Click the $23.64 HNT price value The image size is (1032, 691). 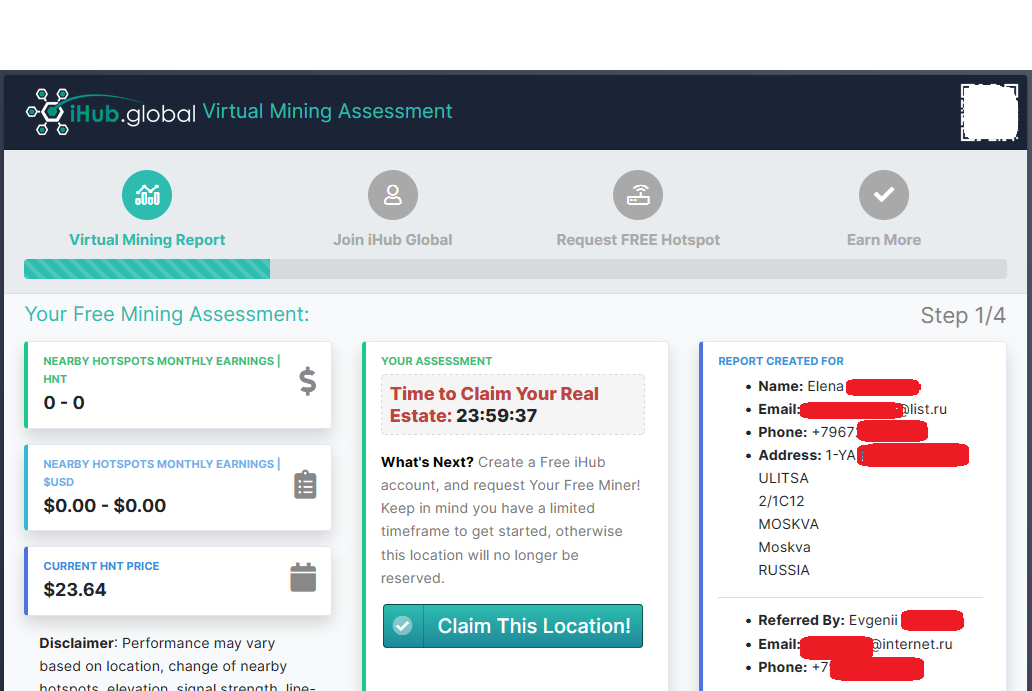click(x=74, y=590)
